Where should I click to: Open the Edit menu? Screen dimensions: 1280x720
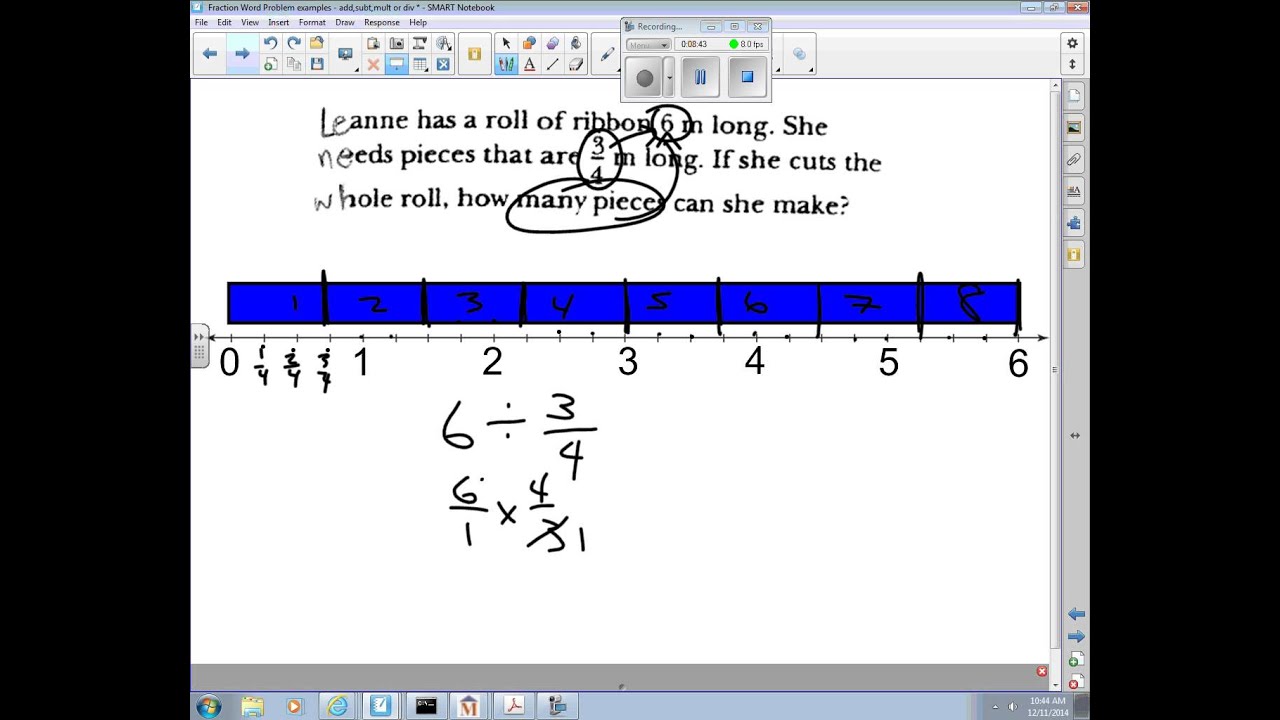pos(224,22)
